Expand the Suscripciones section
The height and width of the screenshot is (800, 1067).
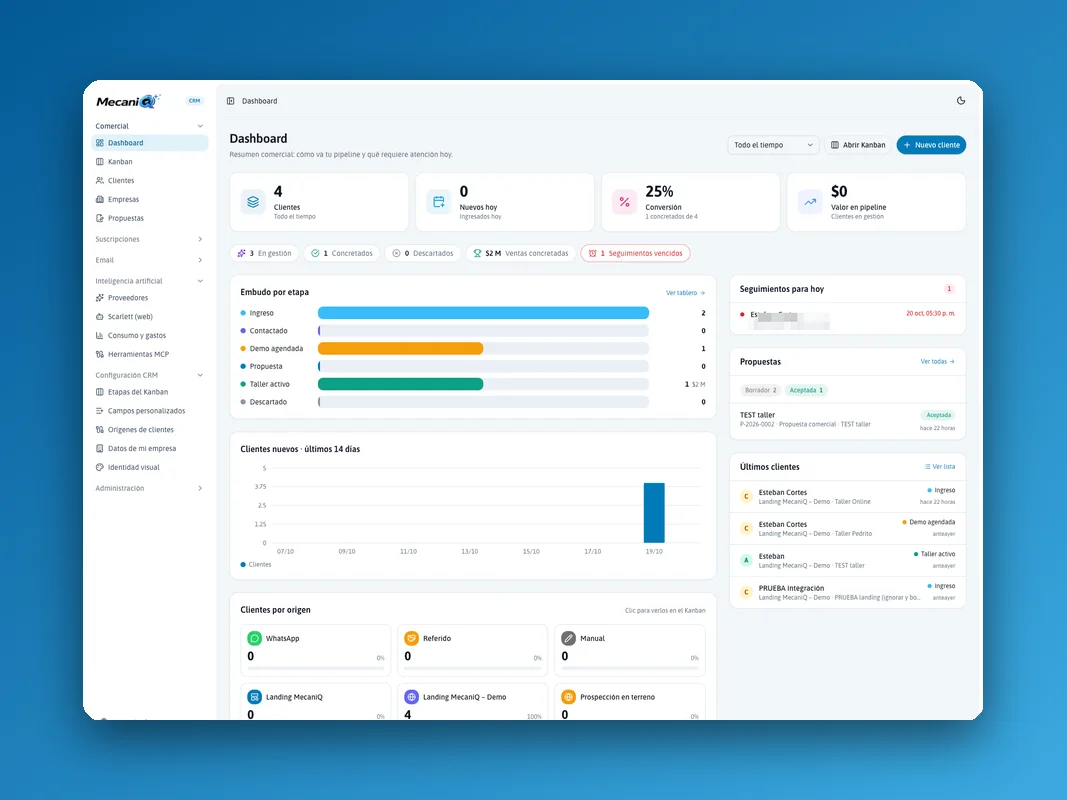tap(150, 239)
